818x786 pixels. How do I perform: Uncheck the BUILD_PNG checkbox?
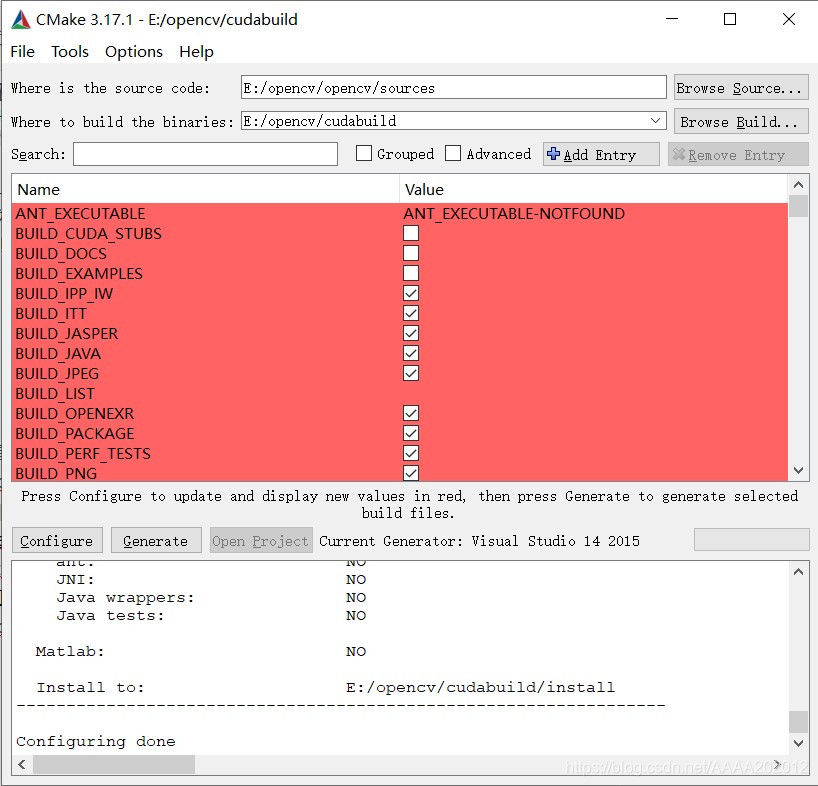pyautogui.click(x=411, y=473)
